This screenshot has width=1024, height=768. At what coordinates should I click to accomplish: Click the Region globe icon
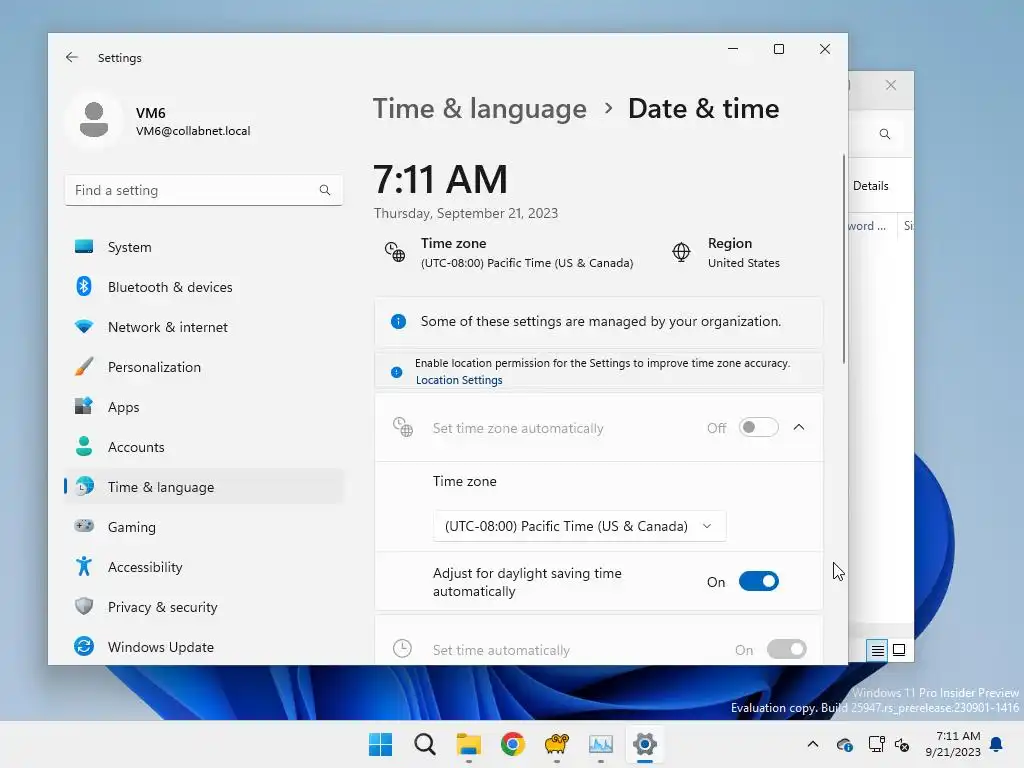[x=681, y=252]
